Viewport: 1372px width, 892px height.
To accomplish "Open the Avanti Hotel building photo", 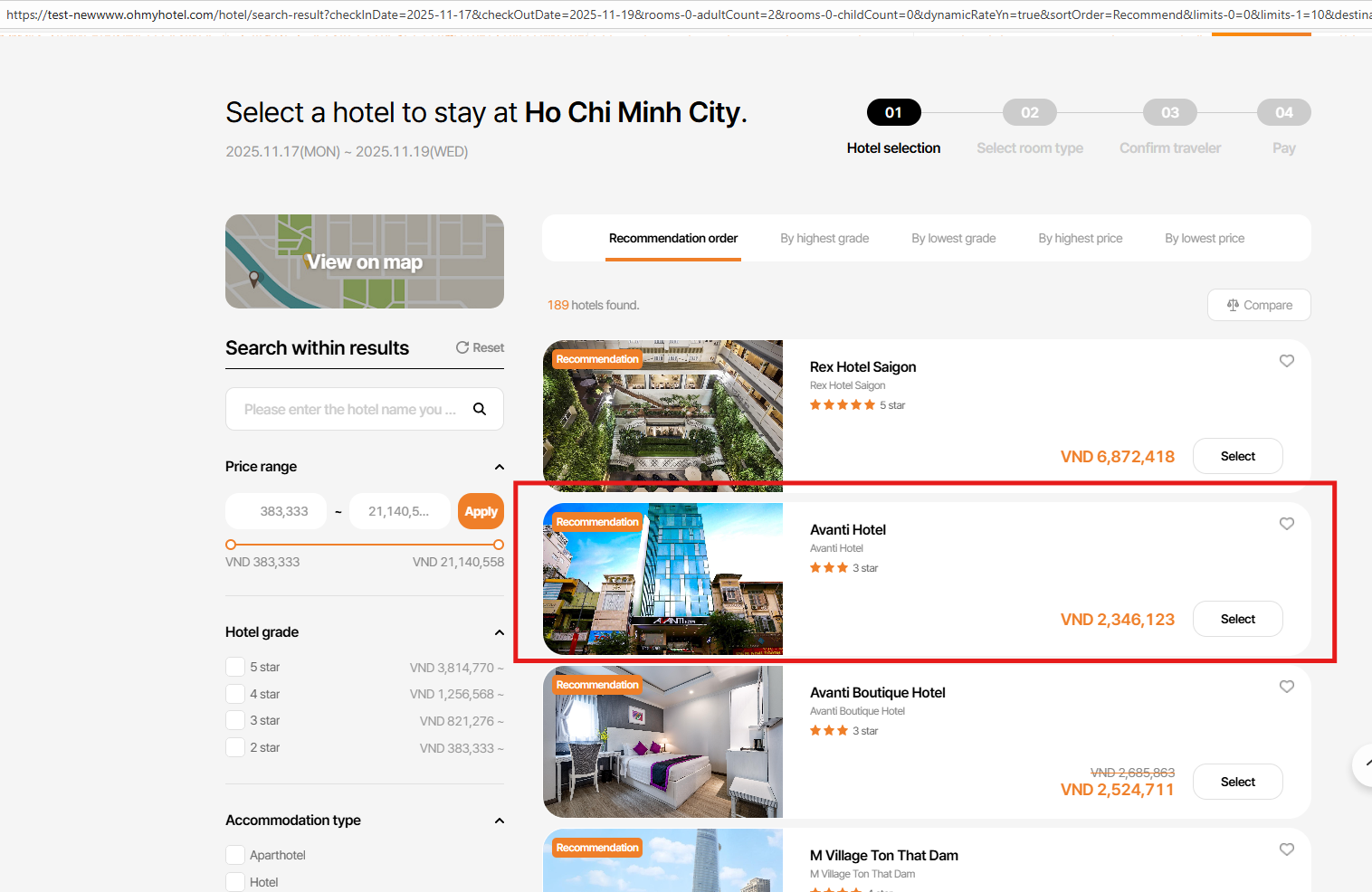I will [x=662, y=579].
